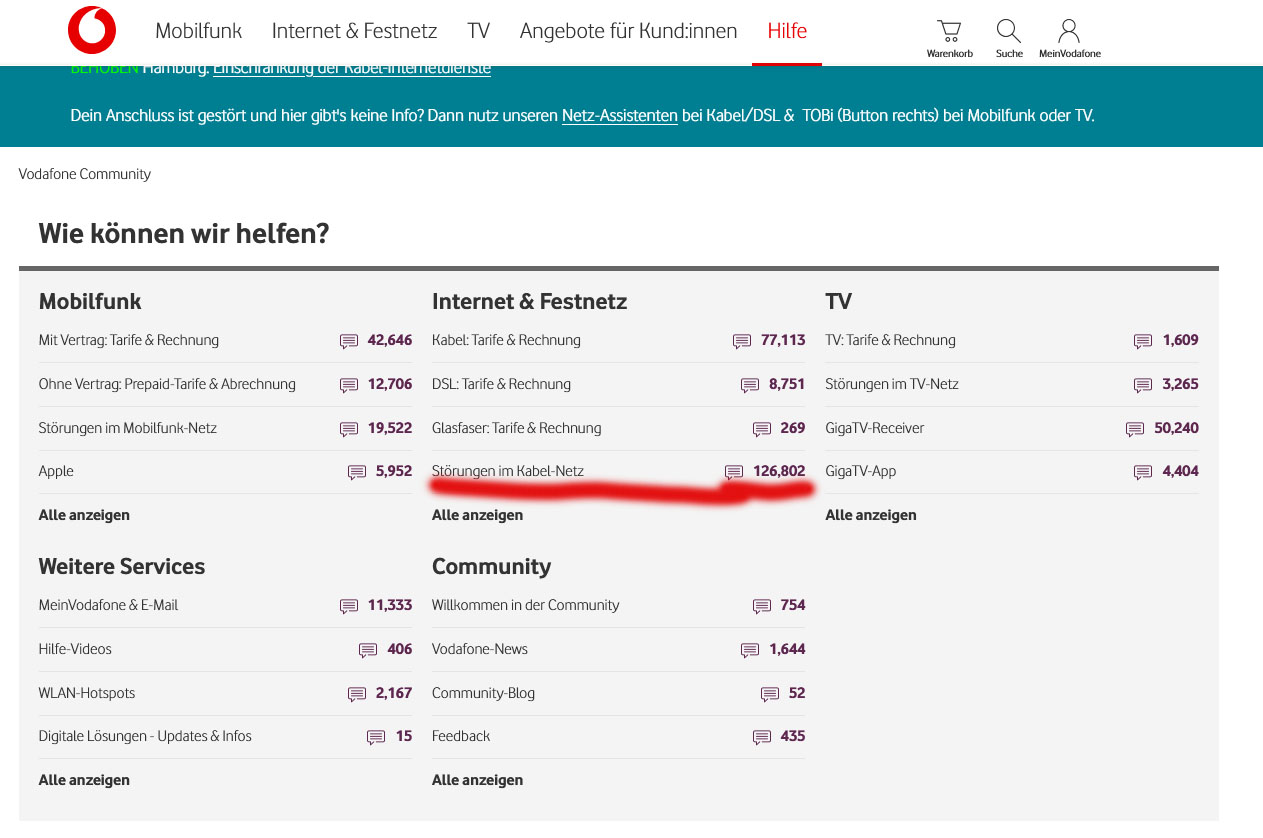Open the GigaTV-Receiver forum
This screenshot has width=1263, height=838.
click(875, 428)
